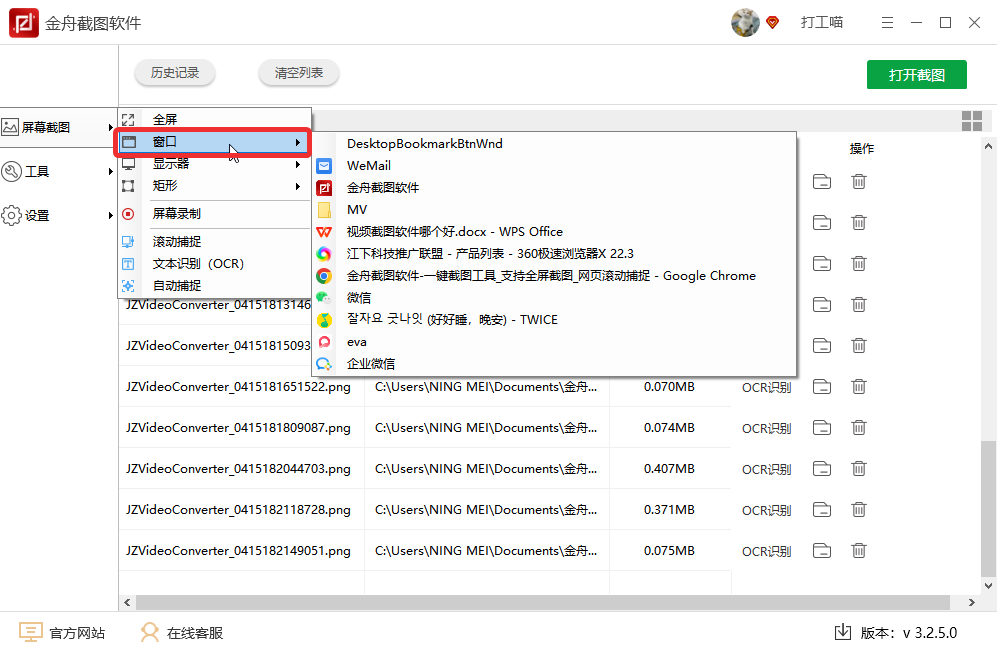The height and width of the screenshot is (648, 998).
Task: Click the 滚动捕捉 icon in the menu
Action: click(x=128, y=242)
